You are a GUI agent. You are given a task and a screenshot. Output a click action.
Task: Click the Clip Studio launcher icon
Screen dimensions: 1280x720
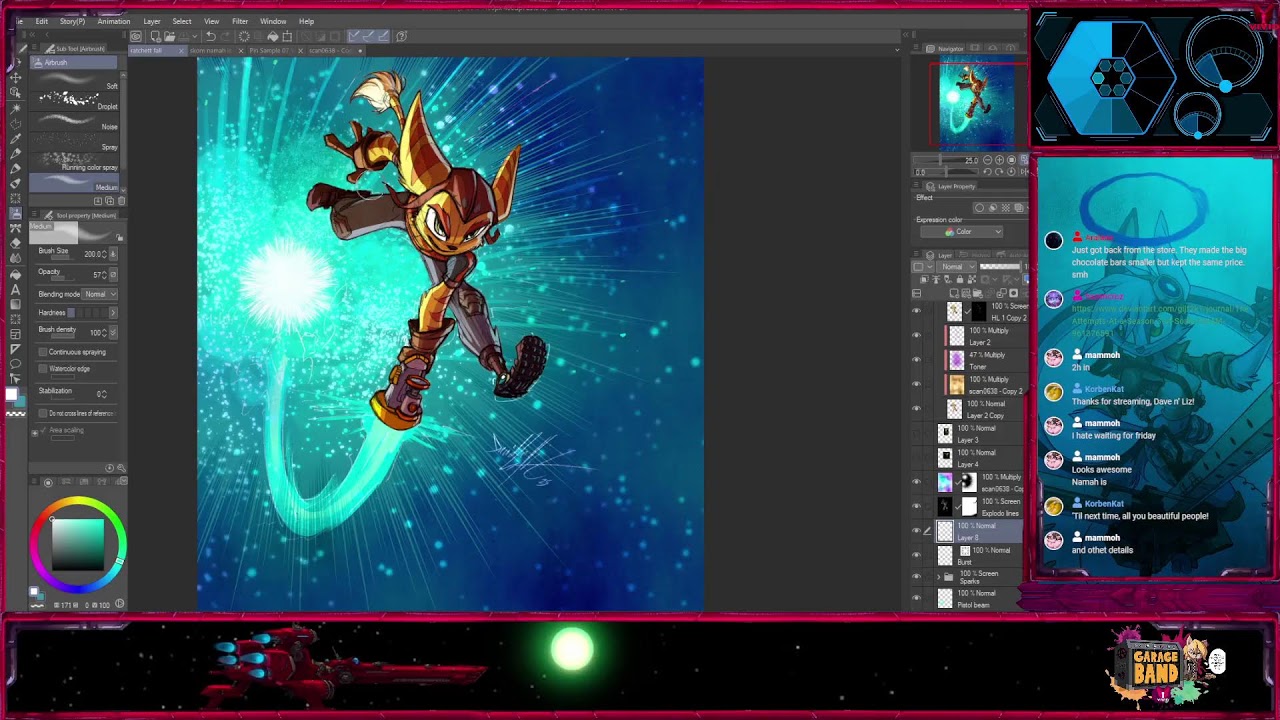[x=136, y=37]
